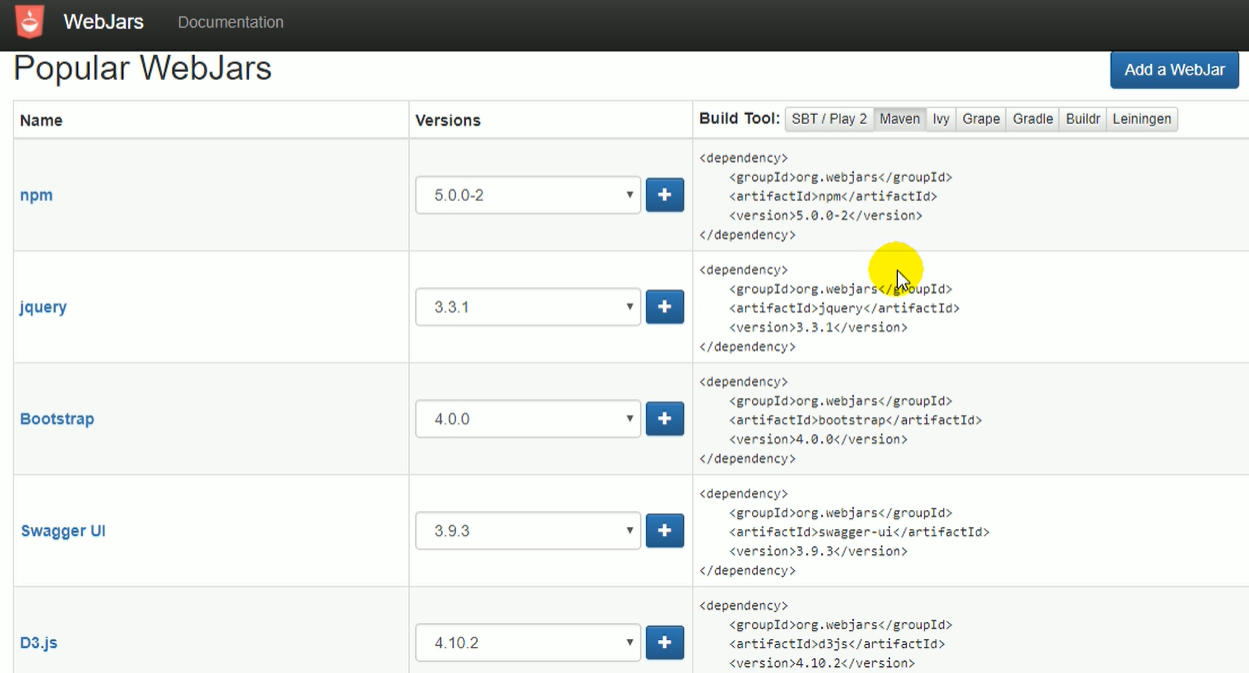Click the plus button in Bootstrap row
Screen dimensions: 1249x673
coord(665,419)
